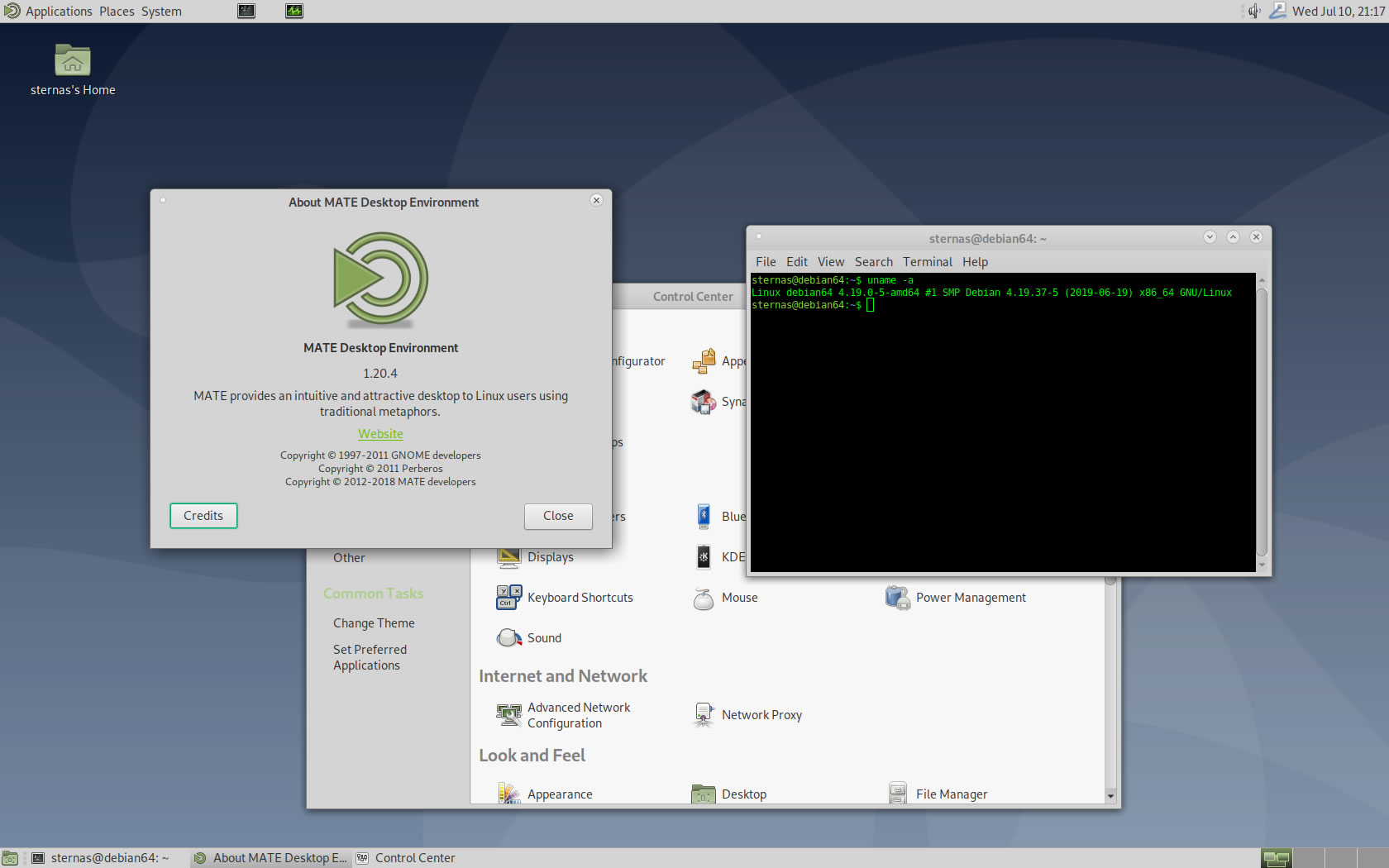
Task: Open Network Proxy icon in Control Center
Action: 703,715
